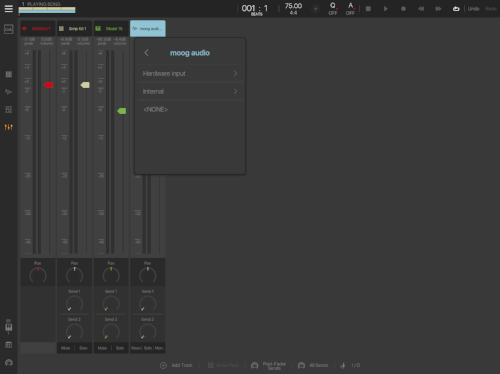Click the Model 15 volume dB readout
Image resolution: width=500 pixels, height=374 pixels.
pyautogui.click(x=120, y=41)
